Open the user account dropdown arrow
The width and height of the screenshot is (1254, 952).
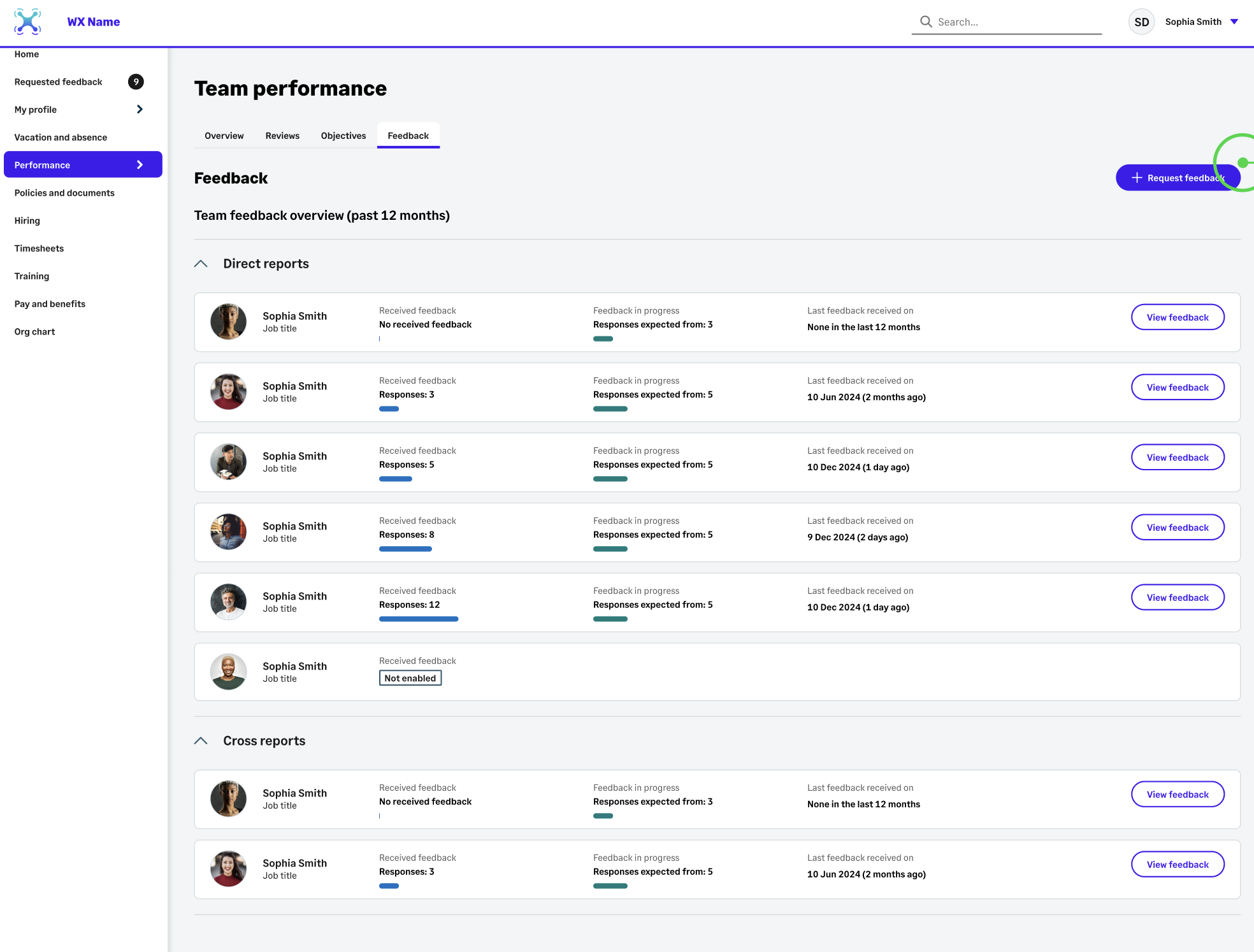point(1234,22)
